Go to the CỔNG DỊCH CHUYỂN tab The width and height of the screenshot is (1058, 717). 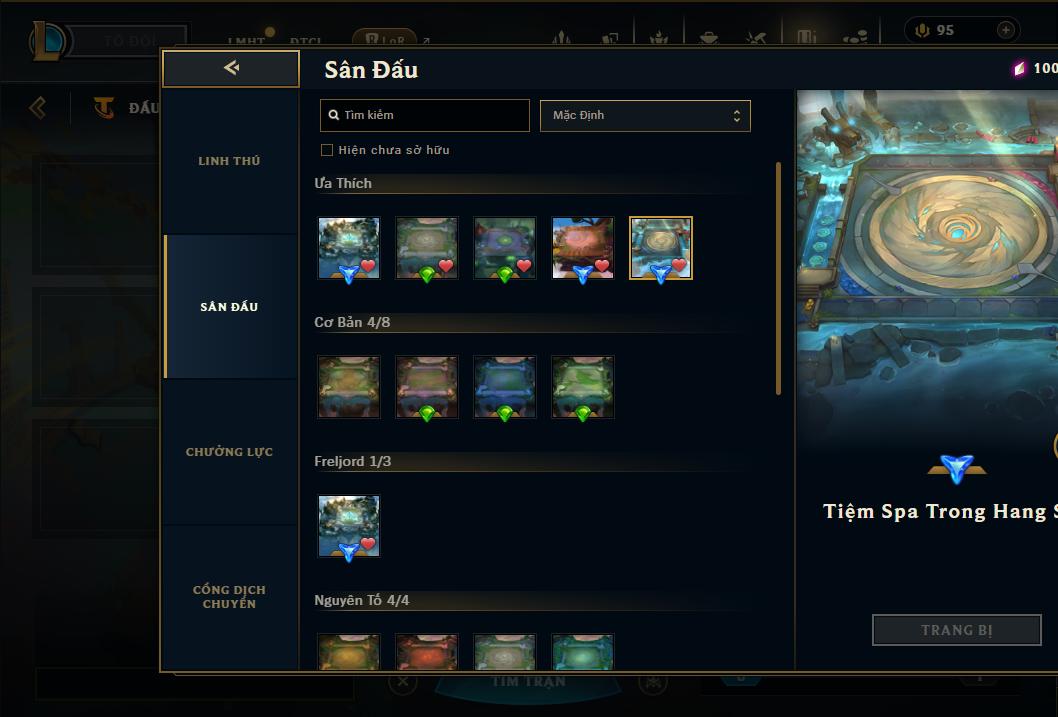[x=229, y=597]
